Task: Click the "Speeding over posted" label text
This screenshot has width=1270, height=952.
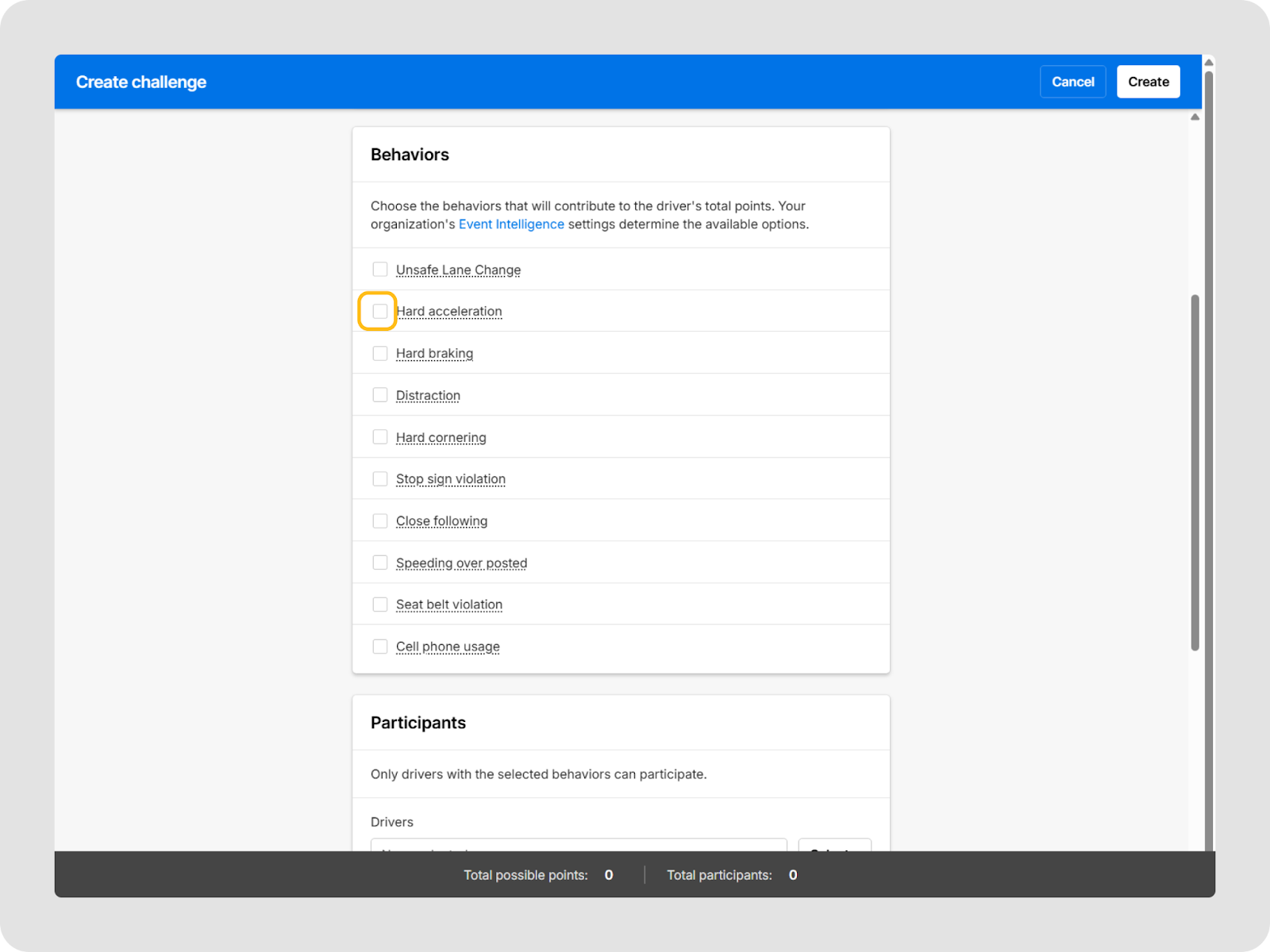Action: [x=461, y=563]
